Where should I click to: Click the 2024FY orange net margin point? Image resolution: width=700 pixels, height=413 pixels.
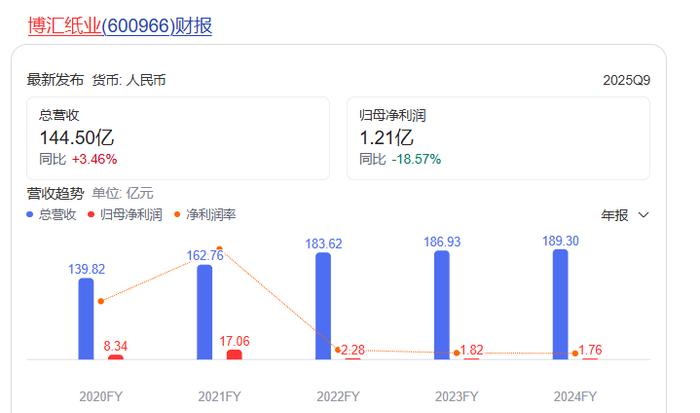[x=575, y=353]
